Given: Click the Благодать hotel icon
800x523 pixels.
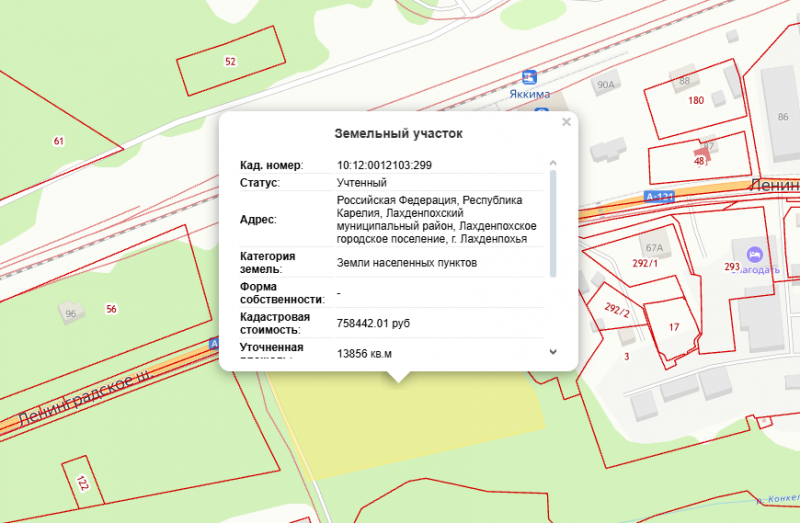Looking at the screenshot, I should 754,254.
